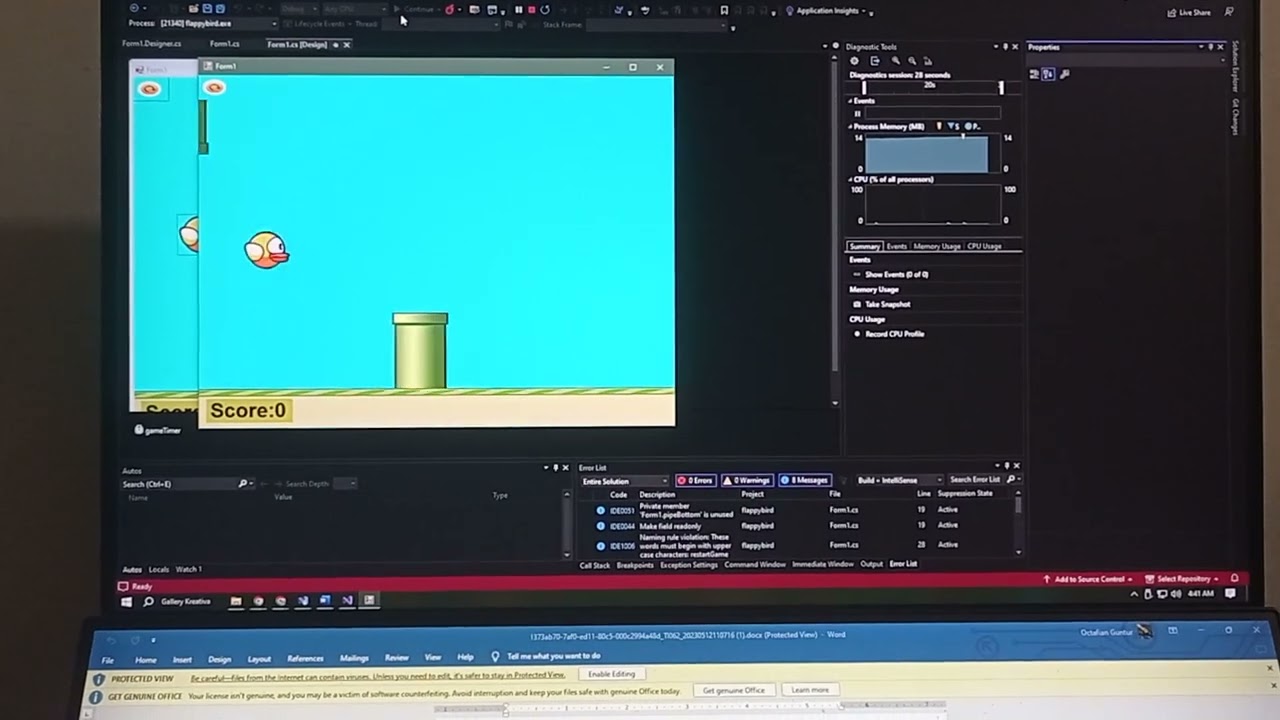Pin the Diagnostic Tools panel
1280x720 pixels.
pyautogui.click(x=1006, y=47)
